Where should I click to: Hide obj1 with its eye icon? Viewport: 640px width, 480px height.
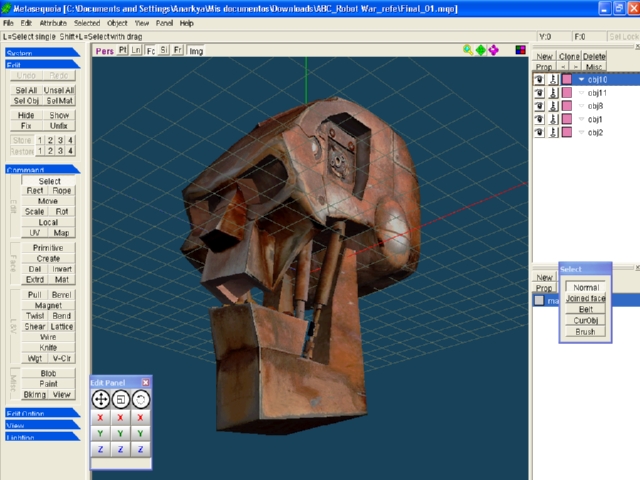click(539, 119)
